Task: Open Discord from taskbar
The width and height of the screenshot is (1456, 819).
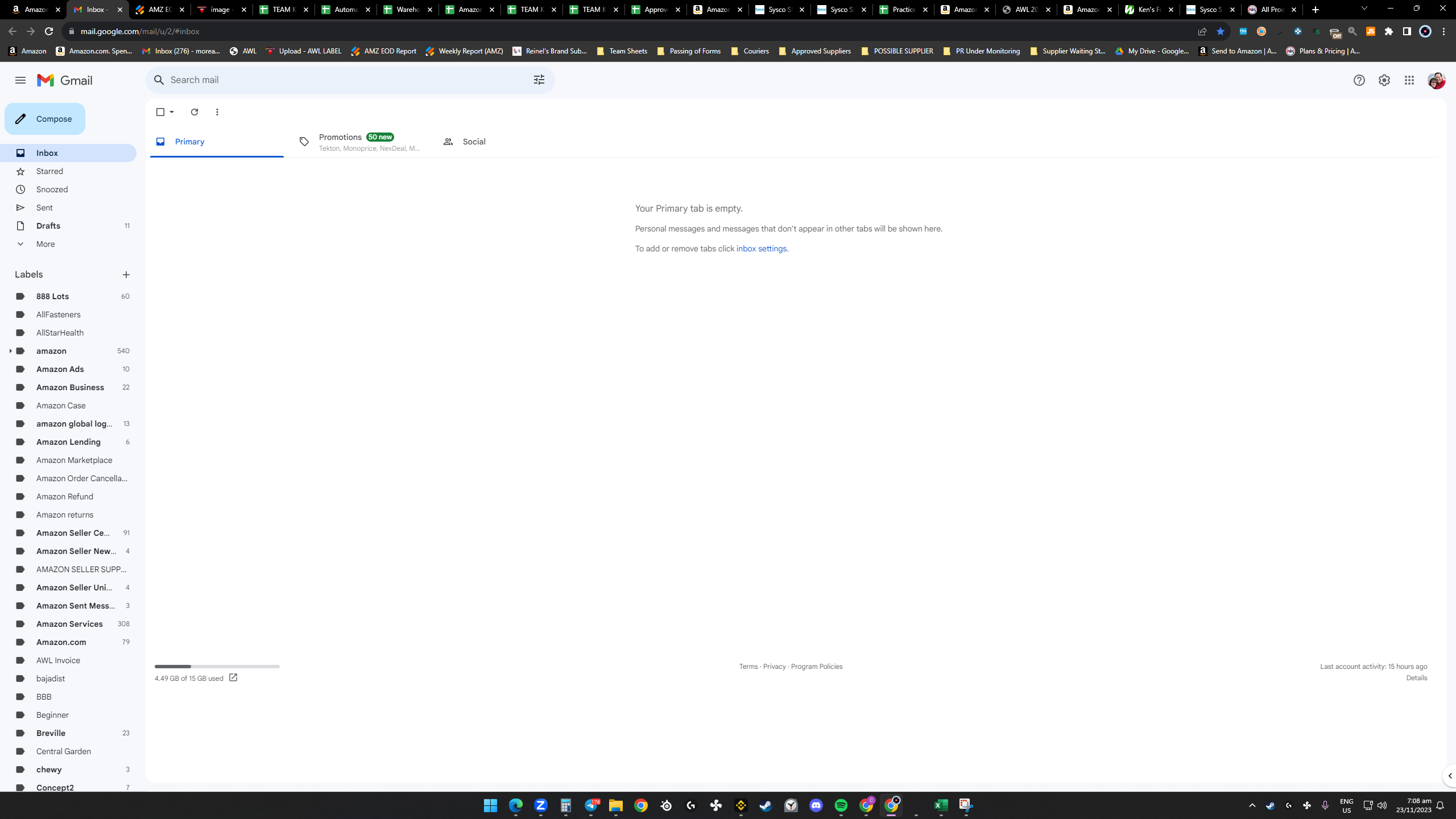Action: click(816, 805)
